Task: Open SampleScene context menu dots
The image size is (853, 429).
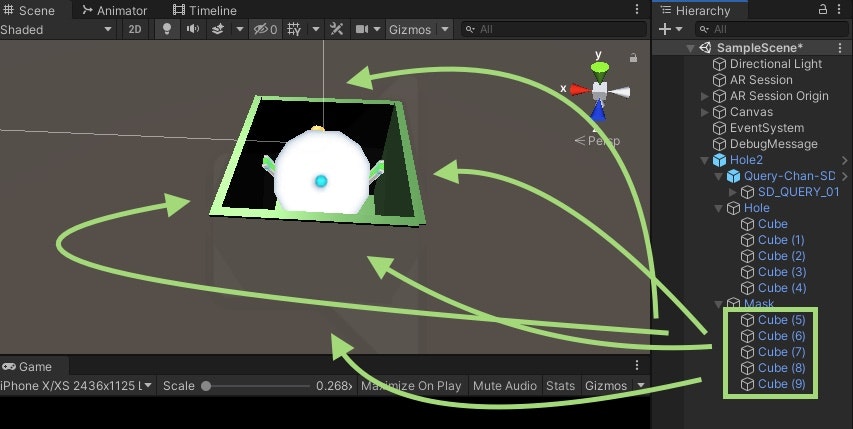Action: pos(840,48)
